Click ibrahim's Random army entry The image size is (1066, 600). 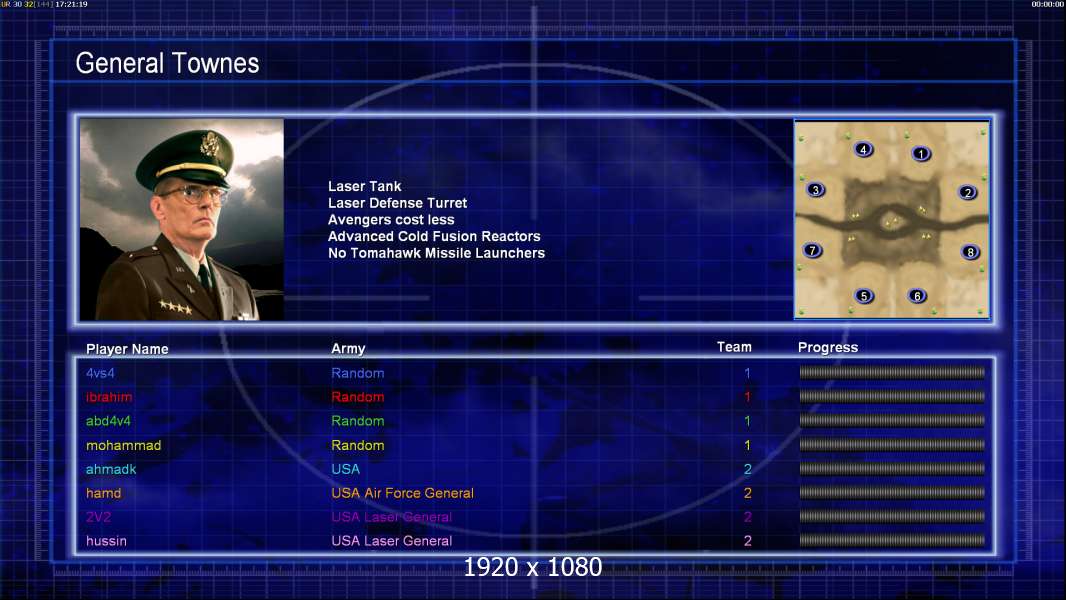pos(358,397)
